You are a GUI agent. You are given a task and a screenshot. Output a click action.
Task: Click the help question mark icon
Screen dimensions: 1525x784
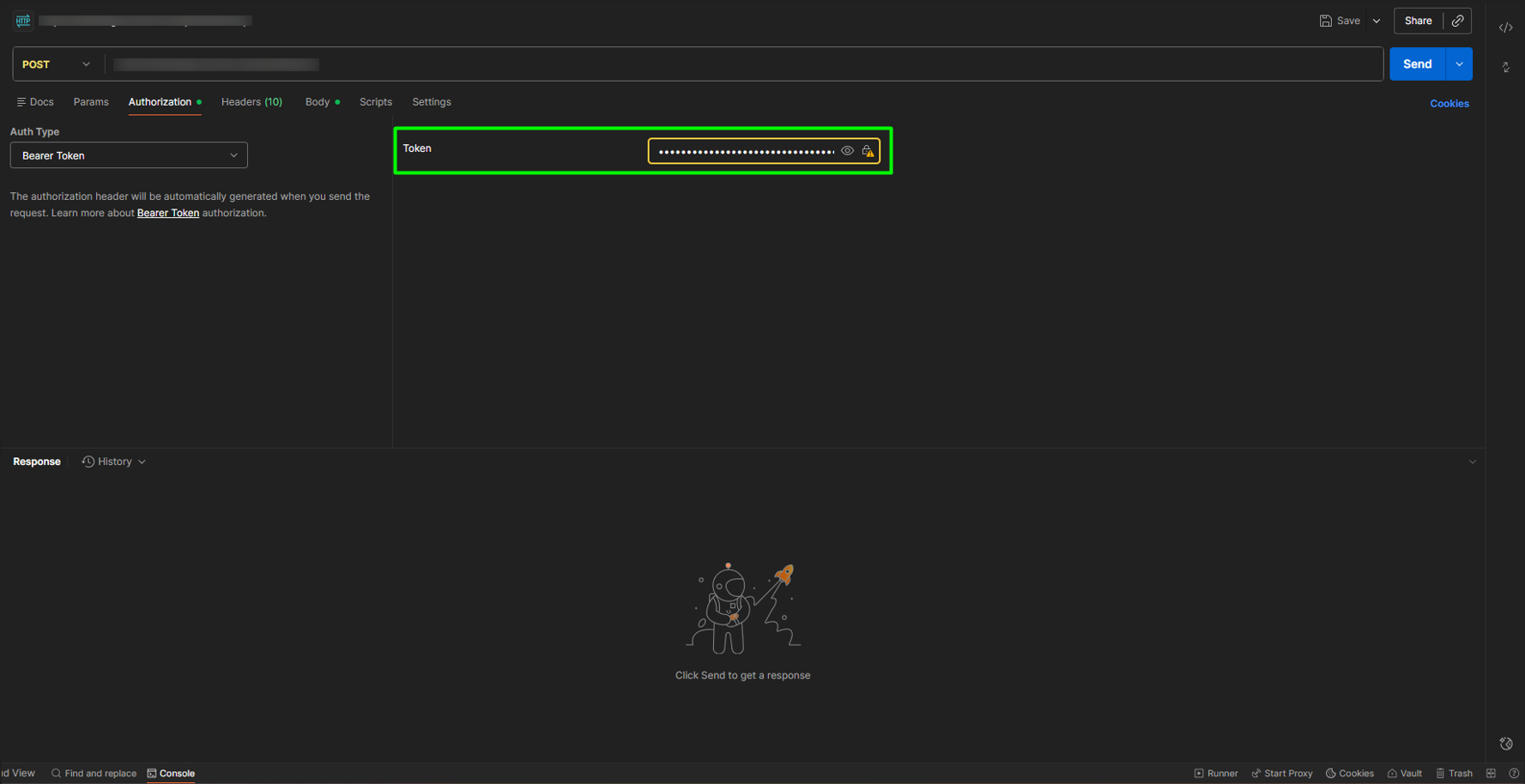pos(1513,773)
